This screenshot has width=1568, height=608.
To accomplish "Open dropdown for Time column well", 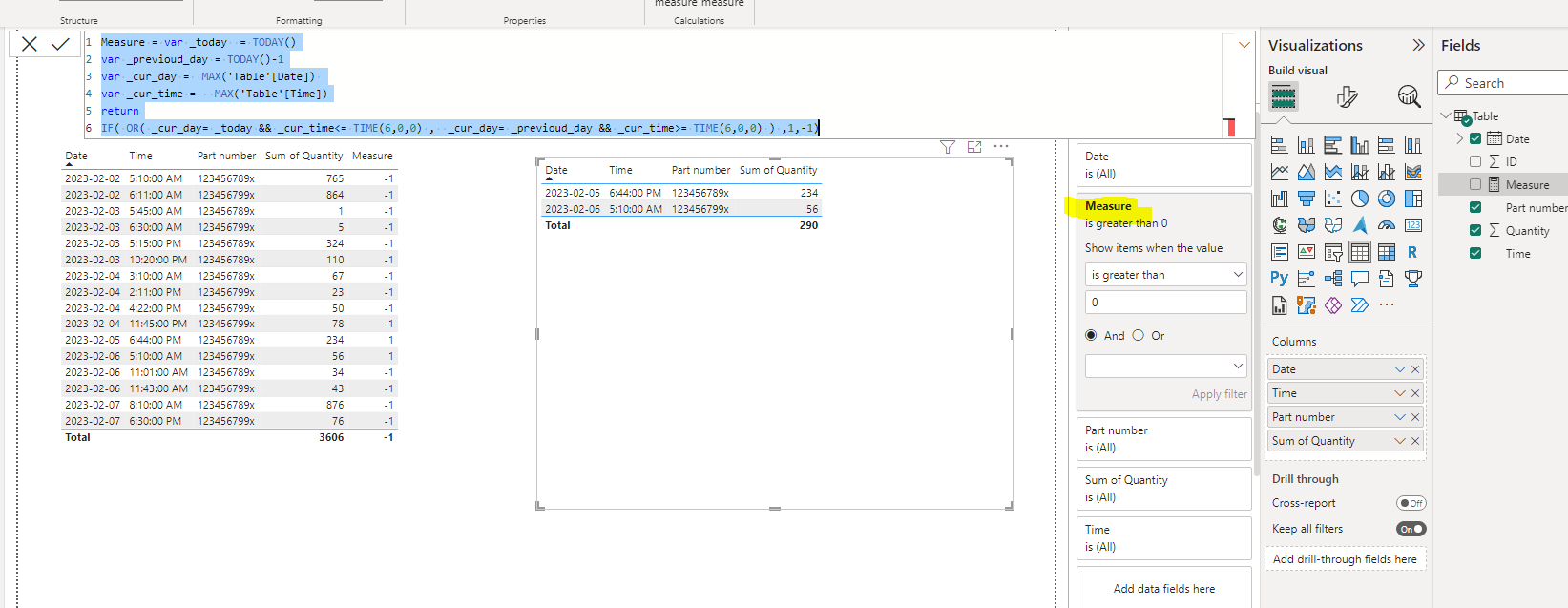I will tap(1399, 393).
